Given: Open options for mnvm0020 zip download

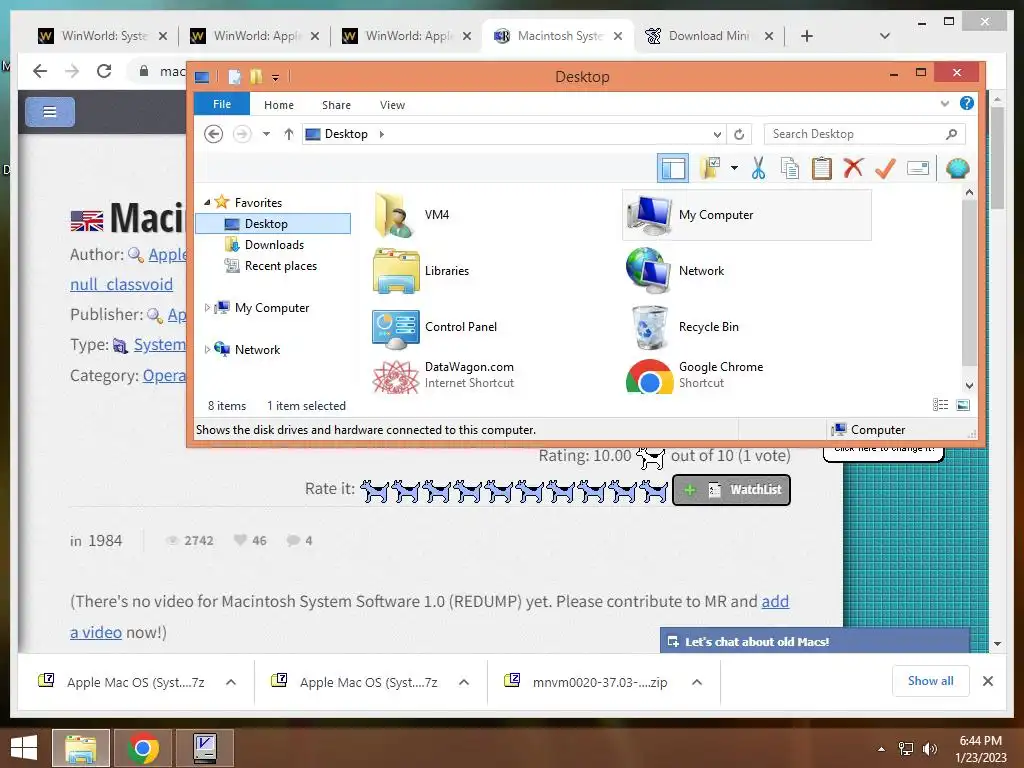Looking at the screenshot, I should coord(697,682).
